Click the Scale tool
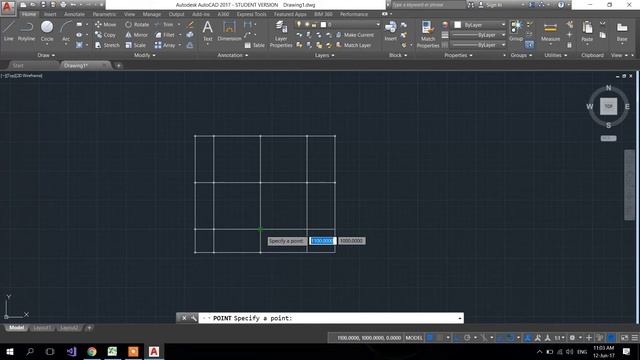Viewport: 640px width, 360px height. pos(136,45)
